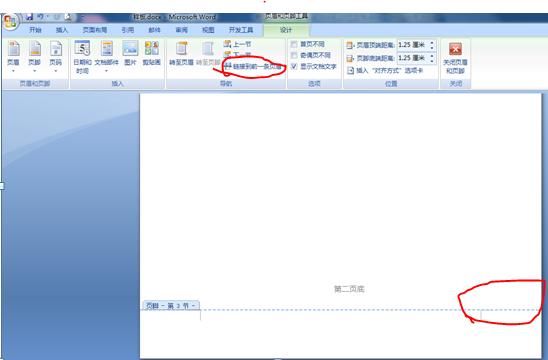
Task: Expand the 页眉 header gallery button
Action: click(x=13, y=57)
